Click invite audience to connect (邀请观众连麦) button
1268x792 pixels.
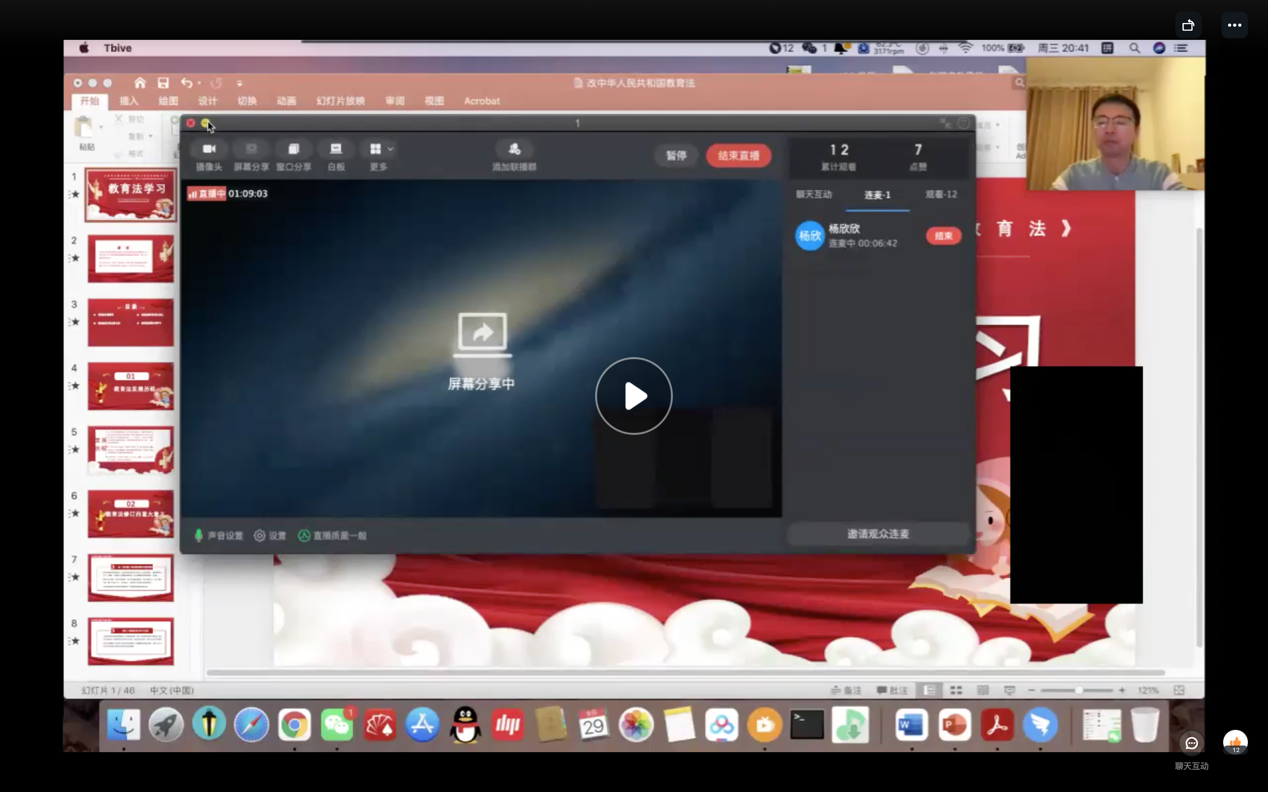click(878, 534)
